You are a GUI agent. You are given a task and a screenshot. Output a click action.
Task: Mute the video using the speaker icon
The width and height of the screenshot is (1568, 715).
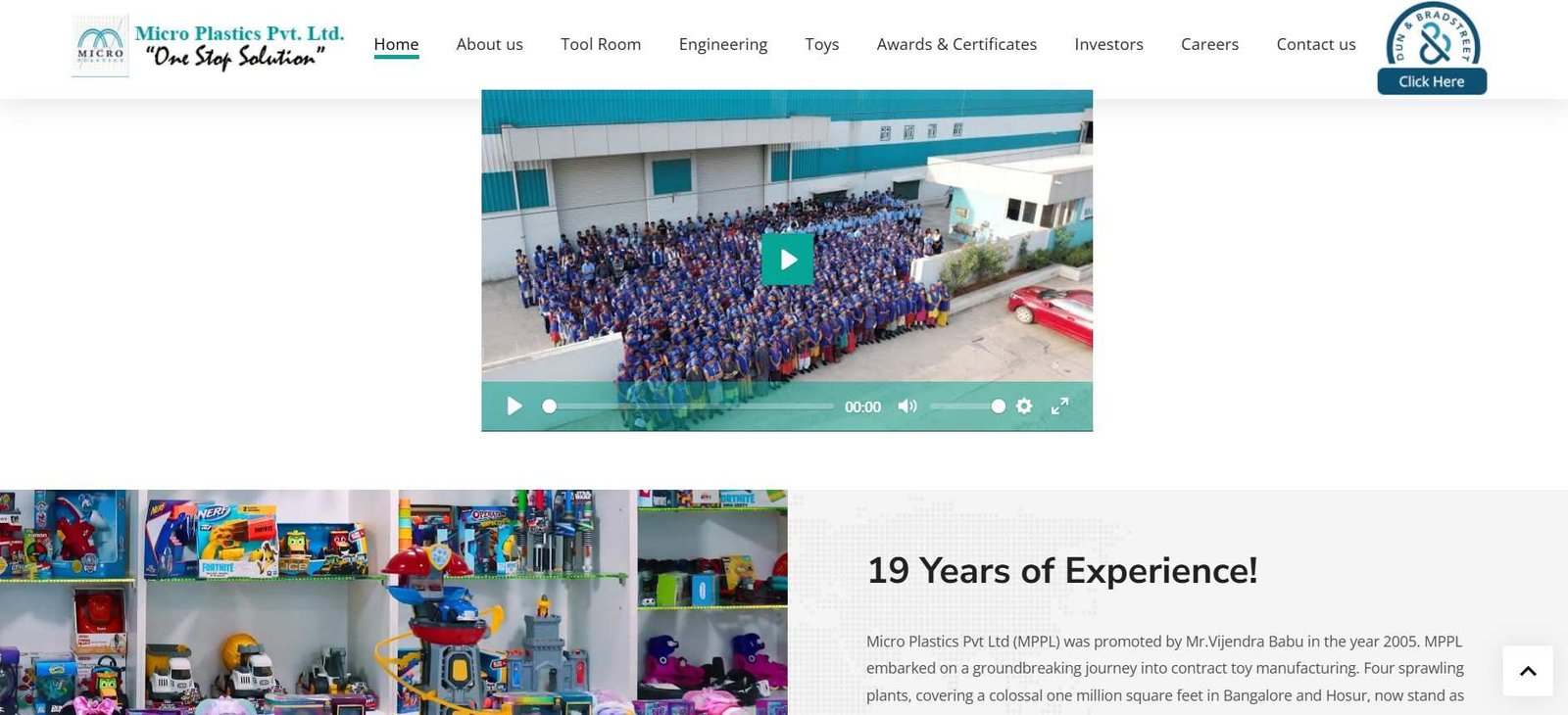(907, 405)
